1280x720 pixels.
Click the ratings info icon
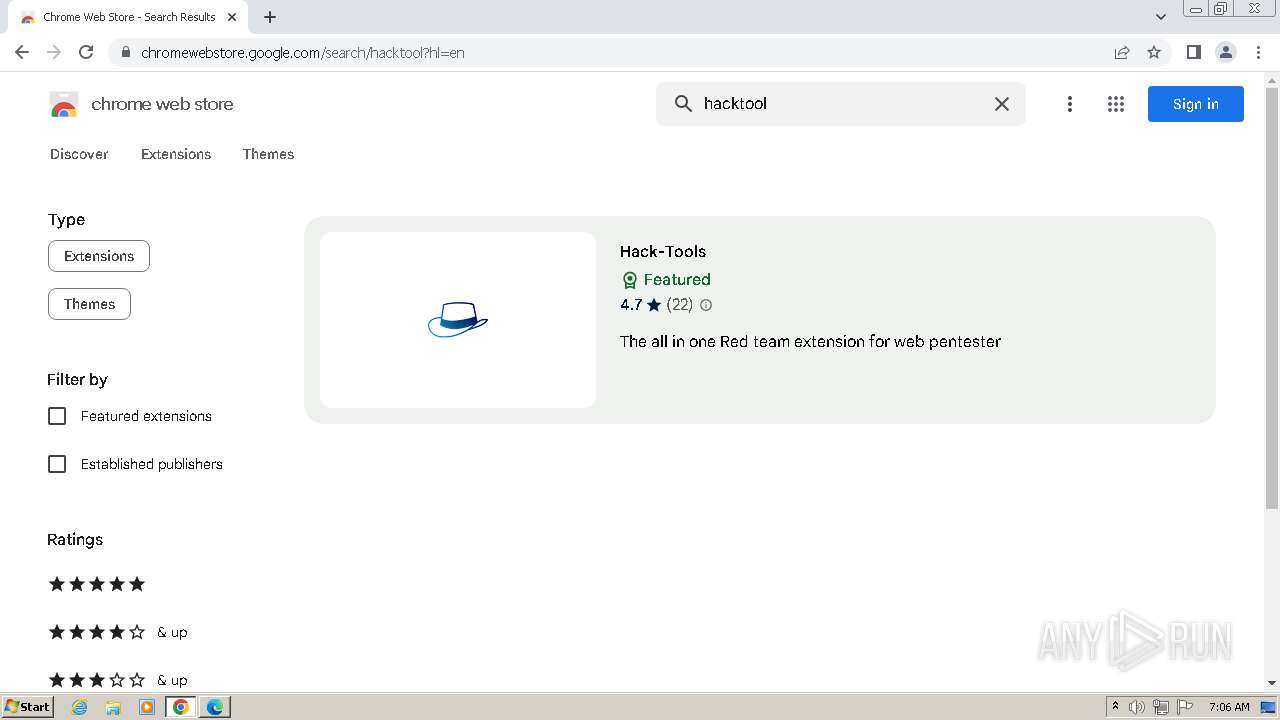[x=706, y=305]
